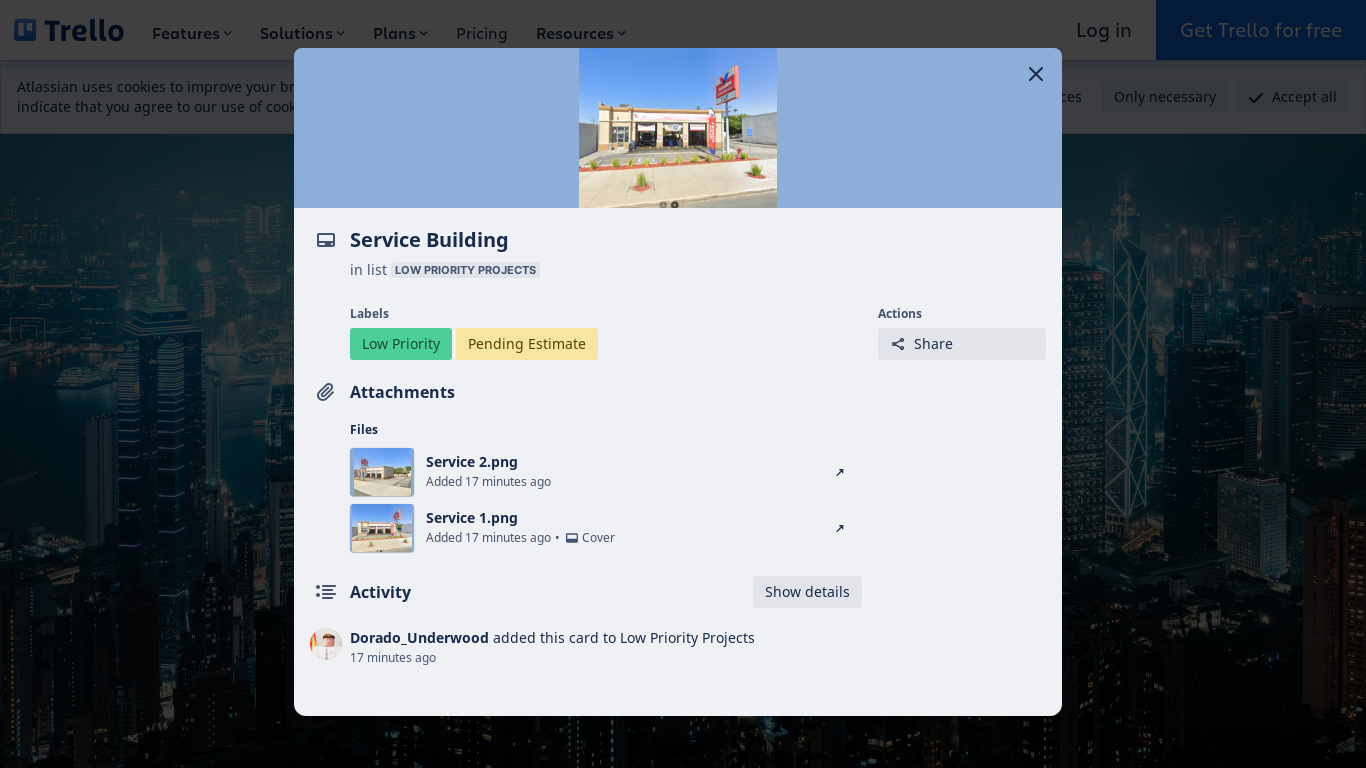1366x768 pixels.
Task: Click the Activity heading
Action: (380, 592)
